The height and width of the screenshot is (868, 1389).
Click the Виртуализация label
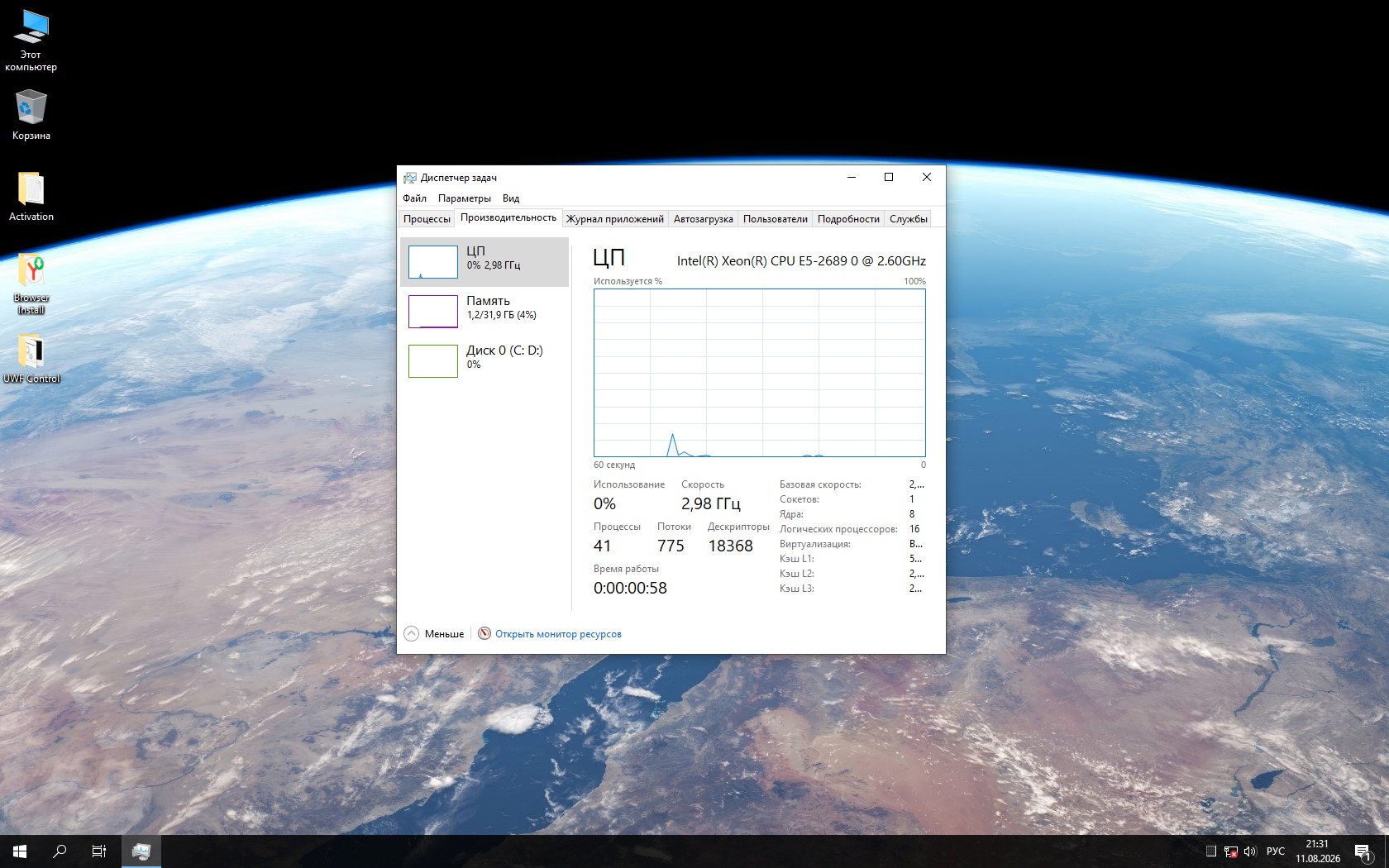point(815,544)
